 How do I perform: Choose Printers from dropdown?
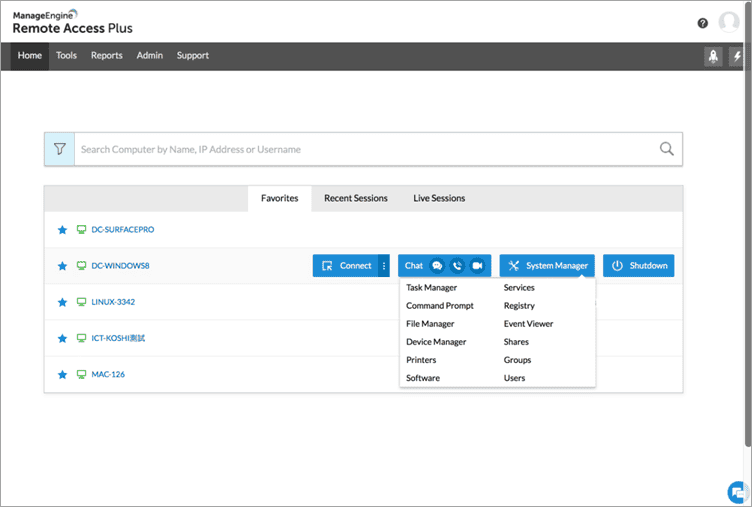click(421, 360)
